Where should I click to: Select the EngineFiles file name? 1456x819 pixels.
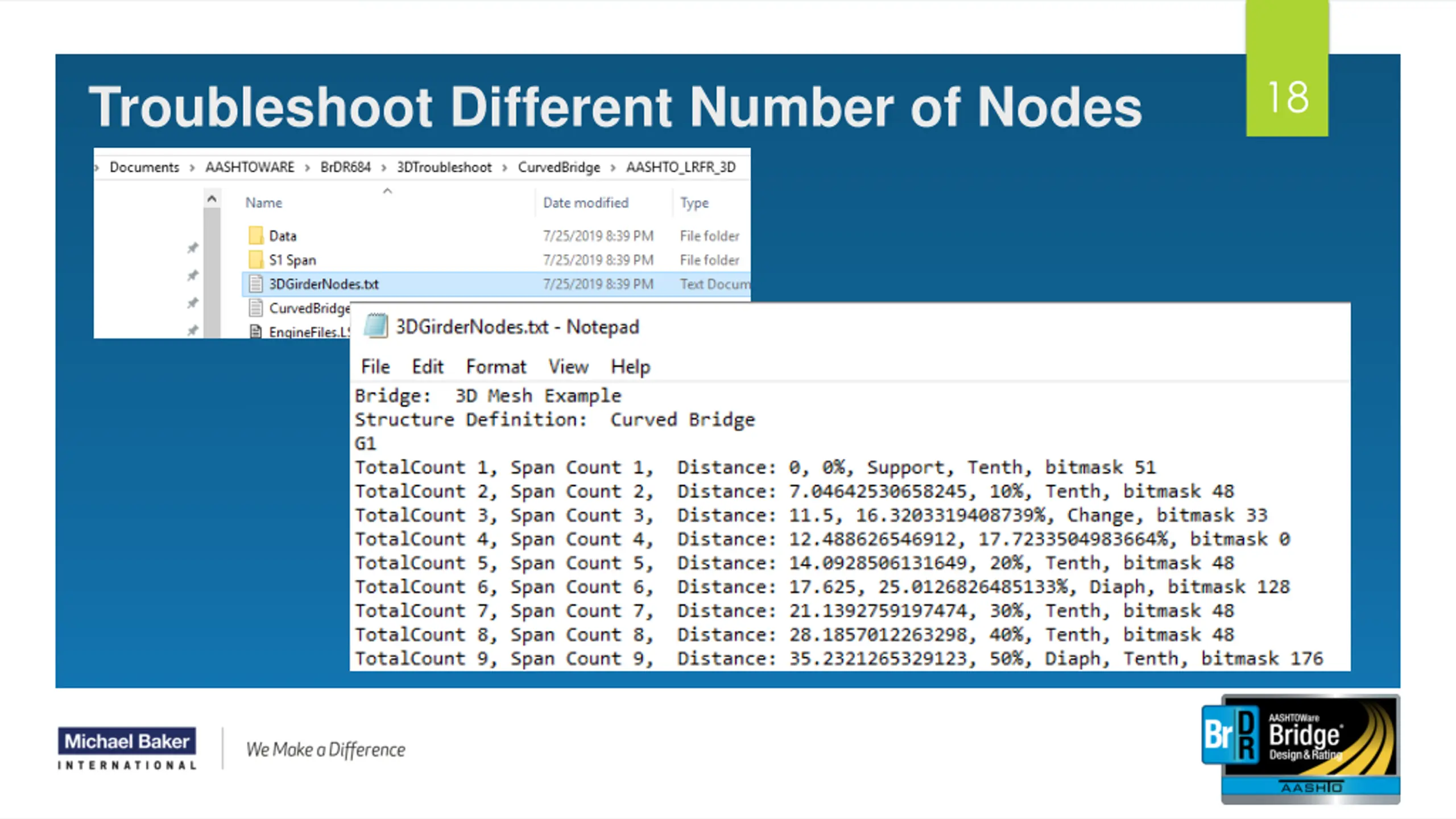pos(309,332)
